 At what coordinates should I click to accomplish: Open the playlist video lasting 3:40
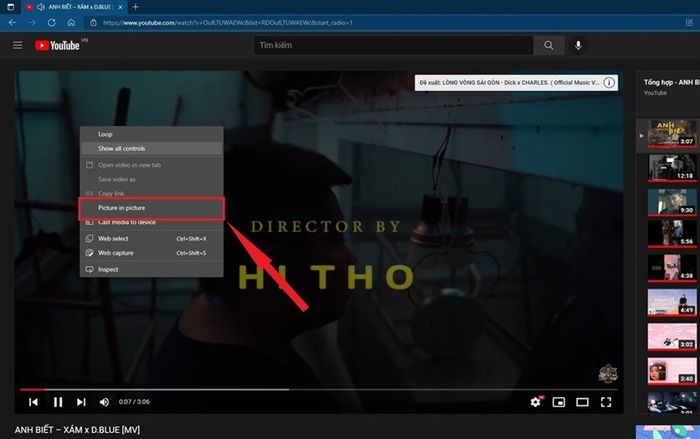click(x=672, y=371)
